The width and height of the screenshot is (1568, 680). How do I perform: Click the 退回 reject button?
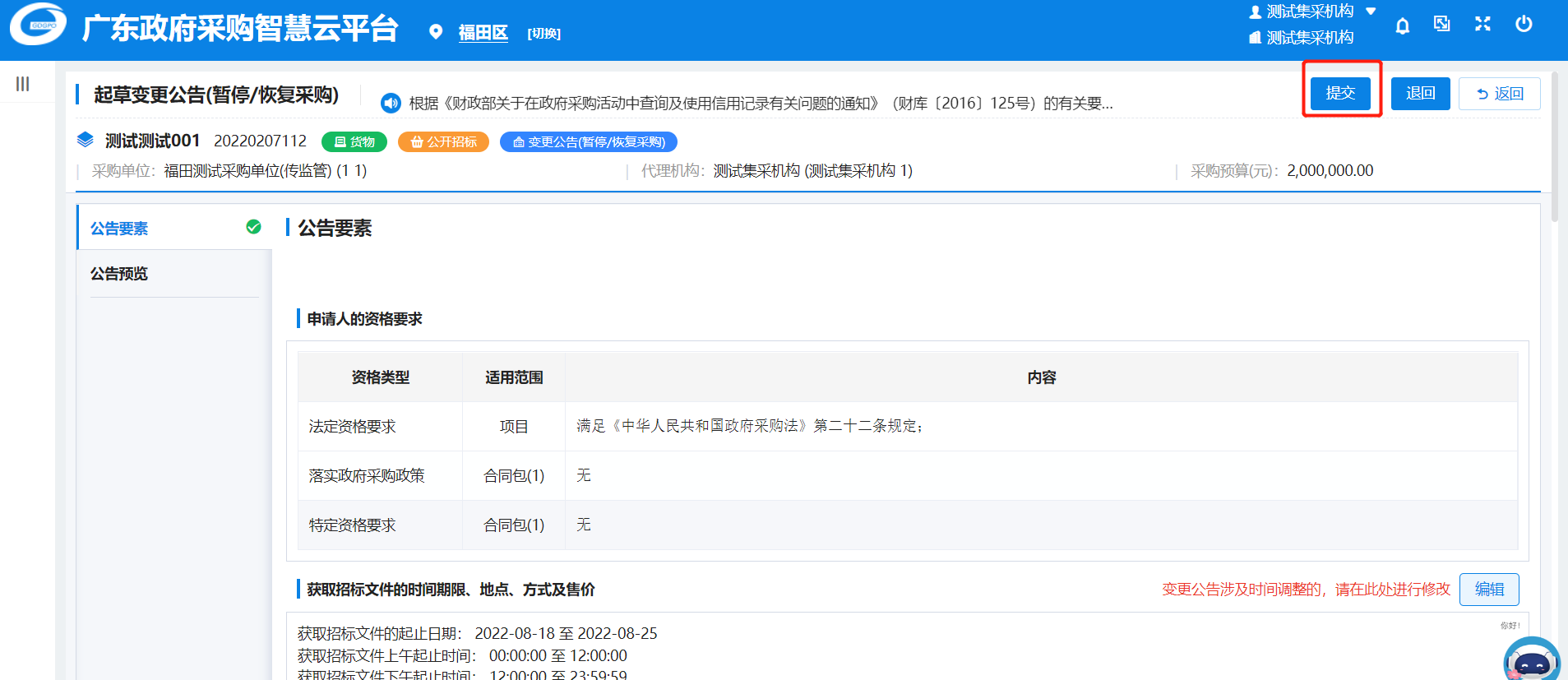(x=1420, y=94)
